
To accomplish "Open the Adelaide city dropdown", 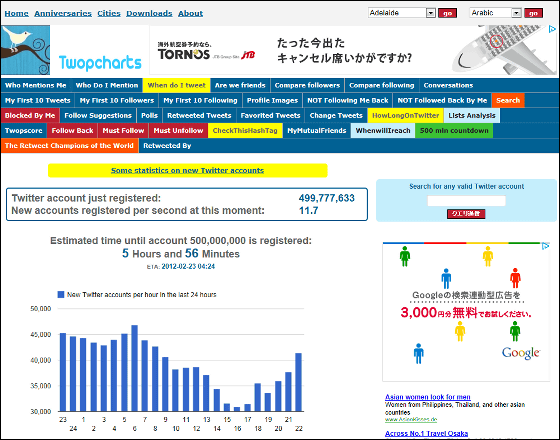I will [402, 13].
